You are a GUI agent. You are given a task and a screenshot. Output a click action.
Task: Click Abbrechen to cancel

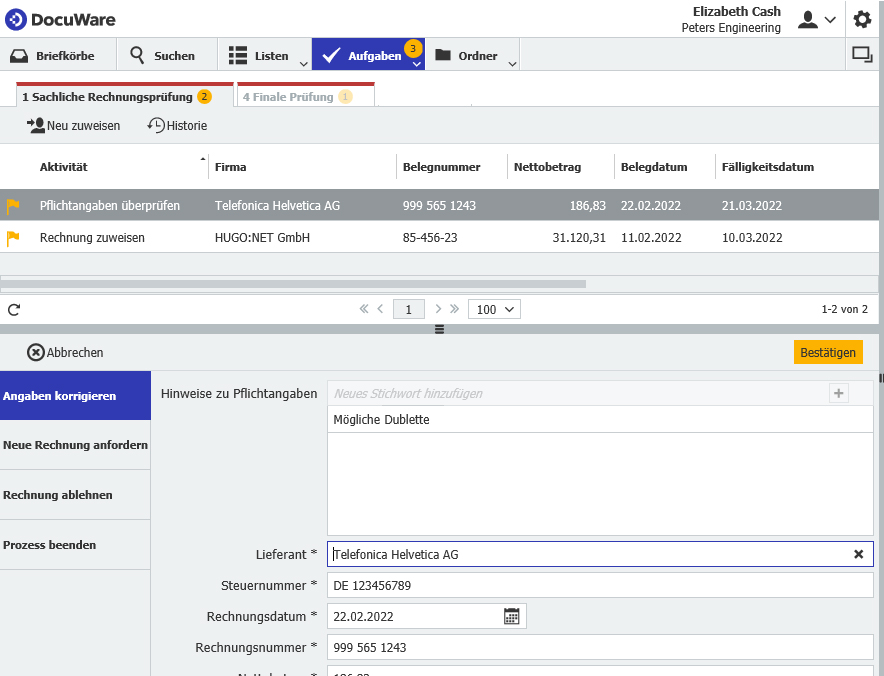65,352
